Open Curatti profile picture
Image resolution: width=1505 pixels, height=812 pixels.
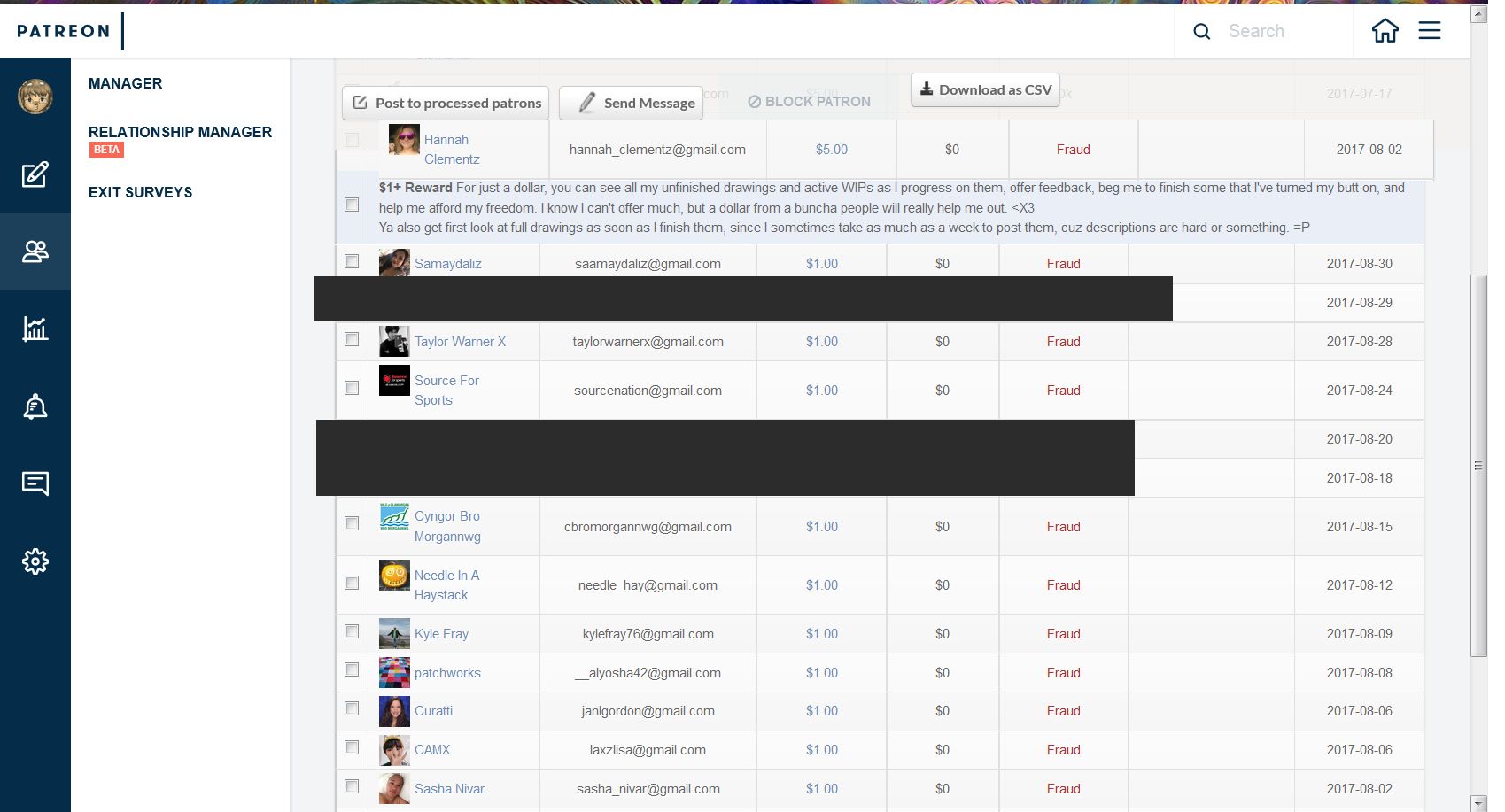point(394,711)
